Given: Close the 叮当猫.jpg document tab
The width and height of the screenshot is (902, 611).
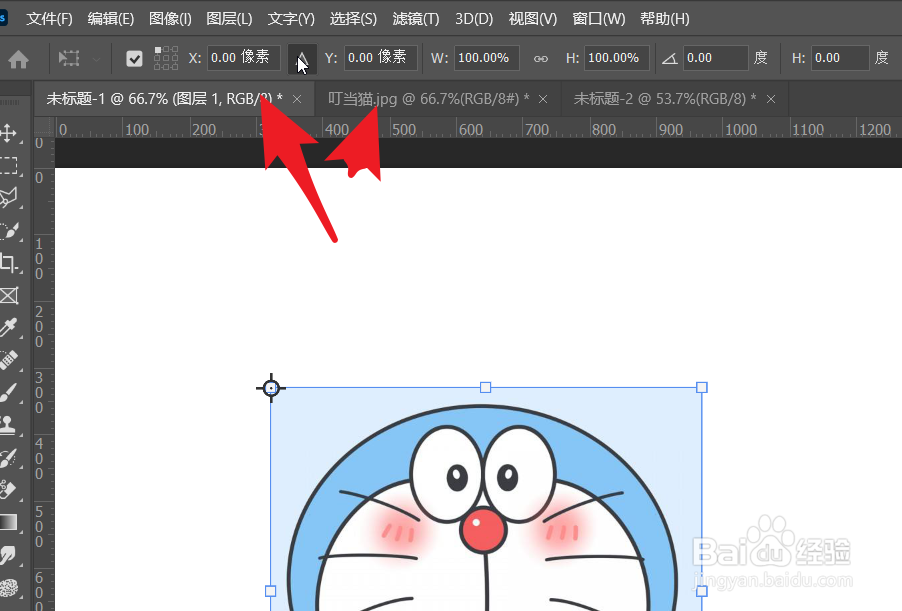Looking at the screenshot, I should coord(543,100).
